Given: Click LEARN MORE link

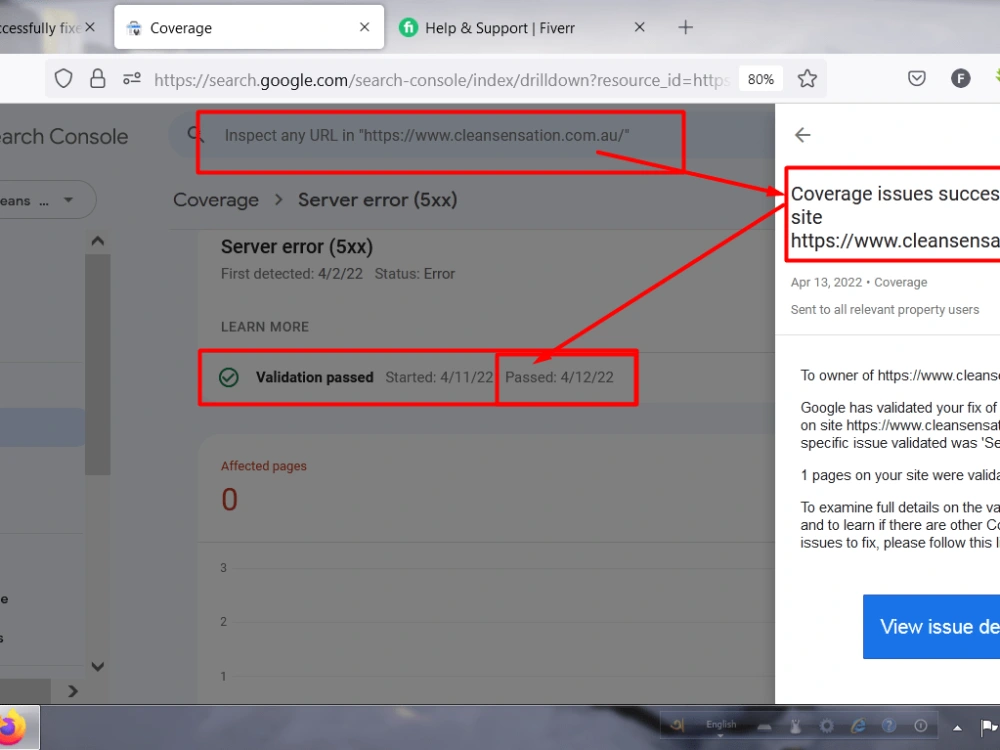Looking at the screenshot, I should coord(265,327).
